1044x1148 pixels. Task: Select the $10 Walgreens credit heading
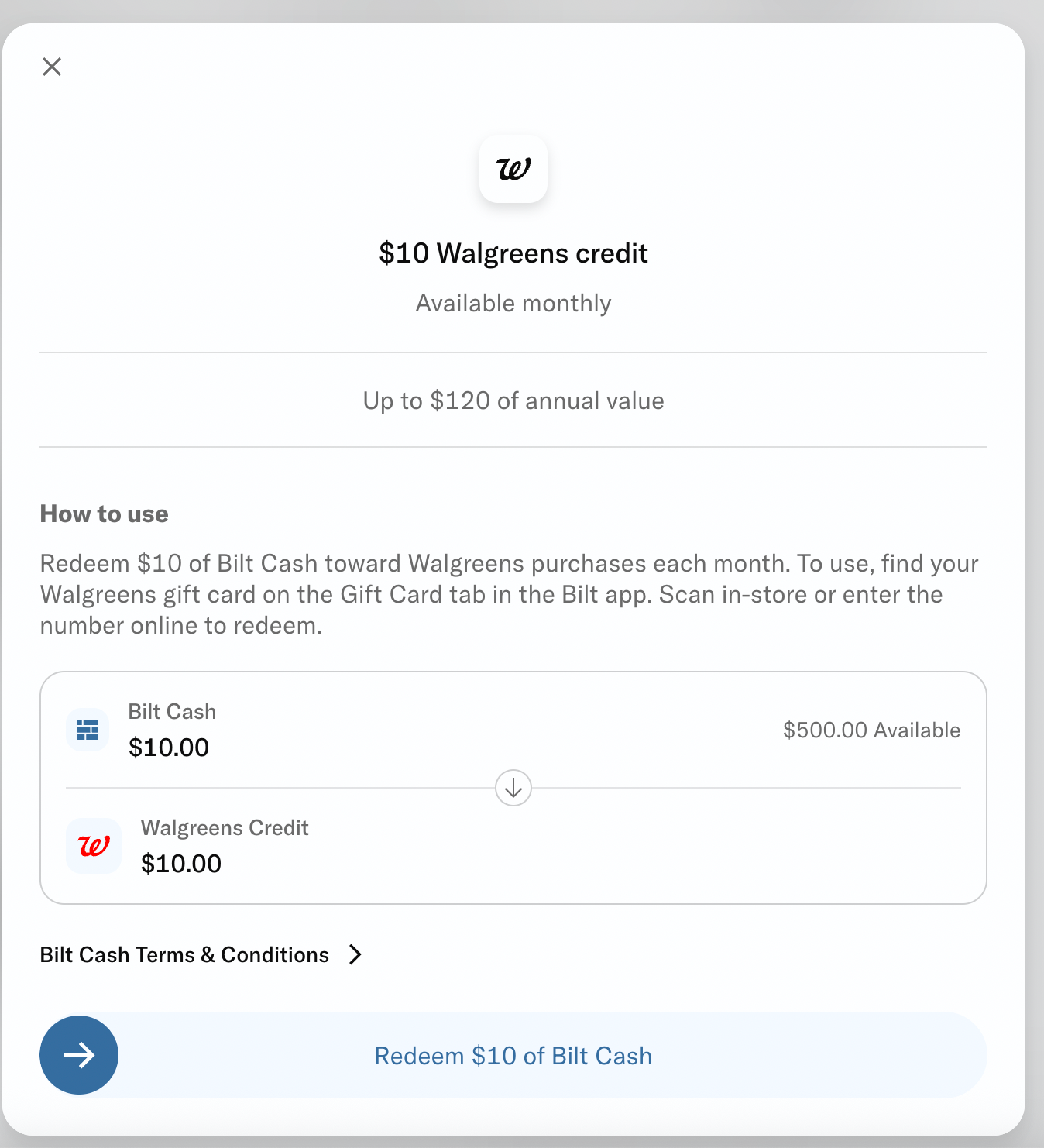(513, 253)
